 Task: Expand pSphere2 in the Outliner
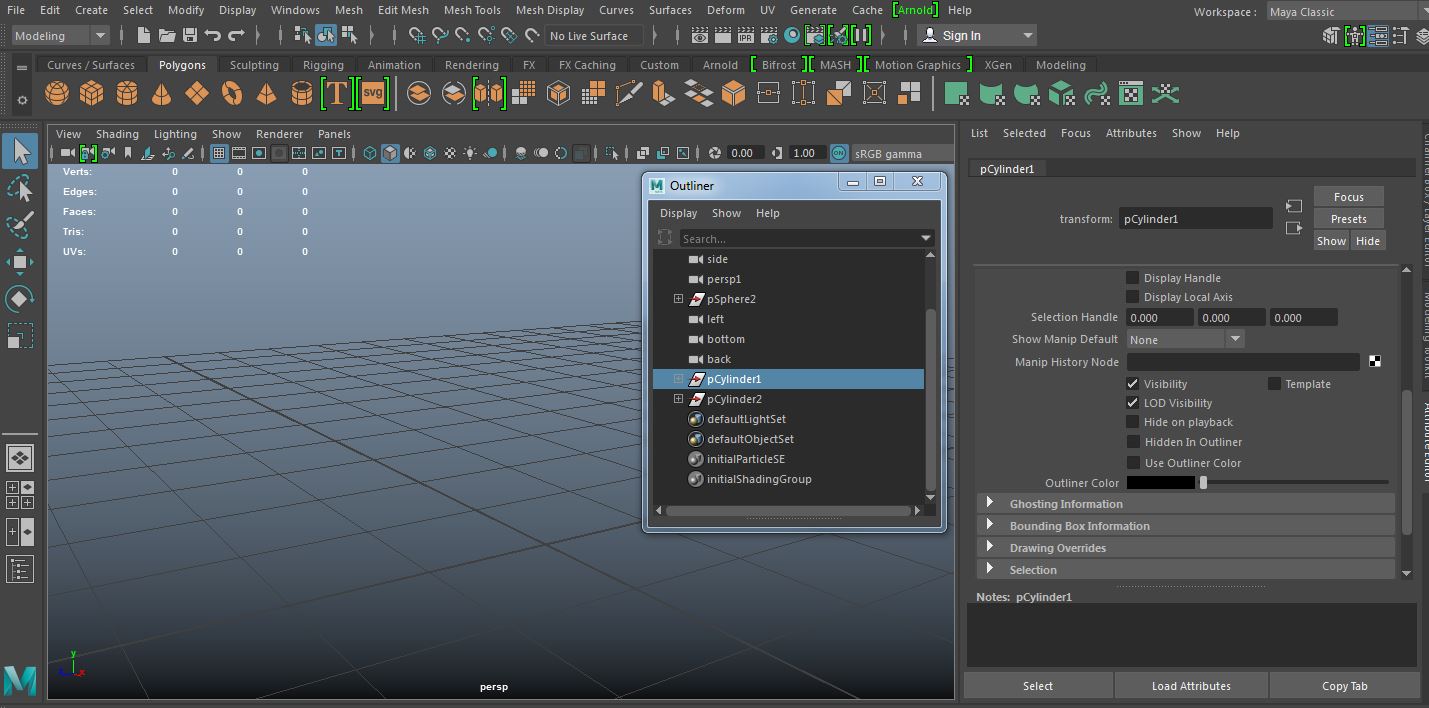tap(678, 299)
